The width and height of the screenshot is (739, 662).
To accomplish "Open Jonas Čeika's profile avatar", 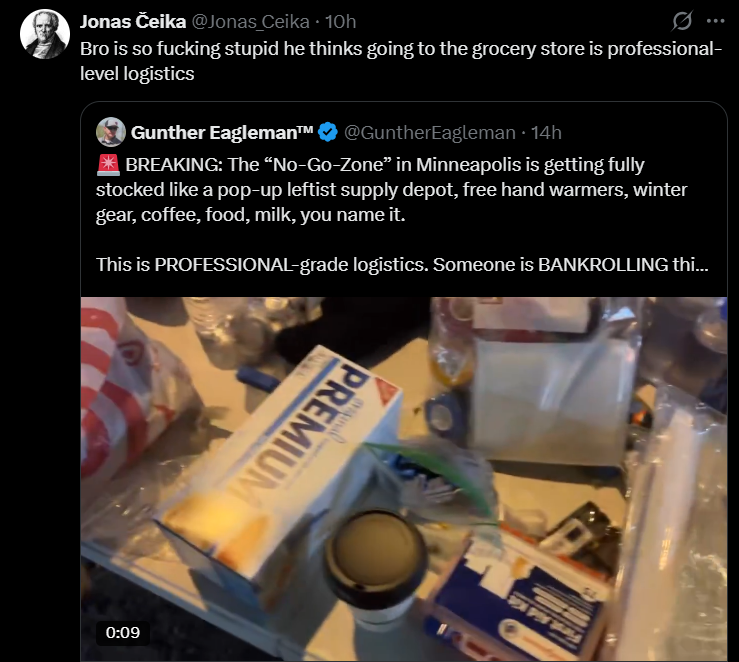I will (45, 34).
